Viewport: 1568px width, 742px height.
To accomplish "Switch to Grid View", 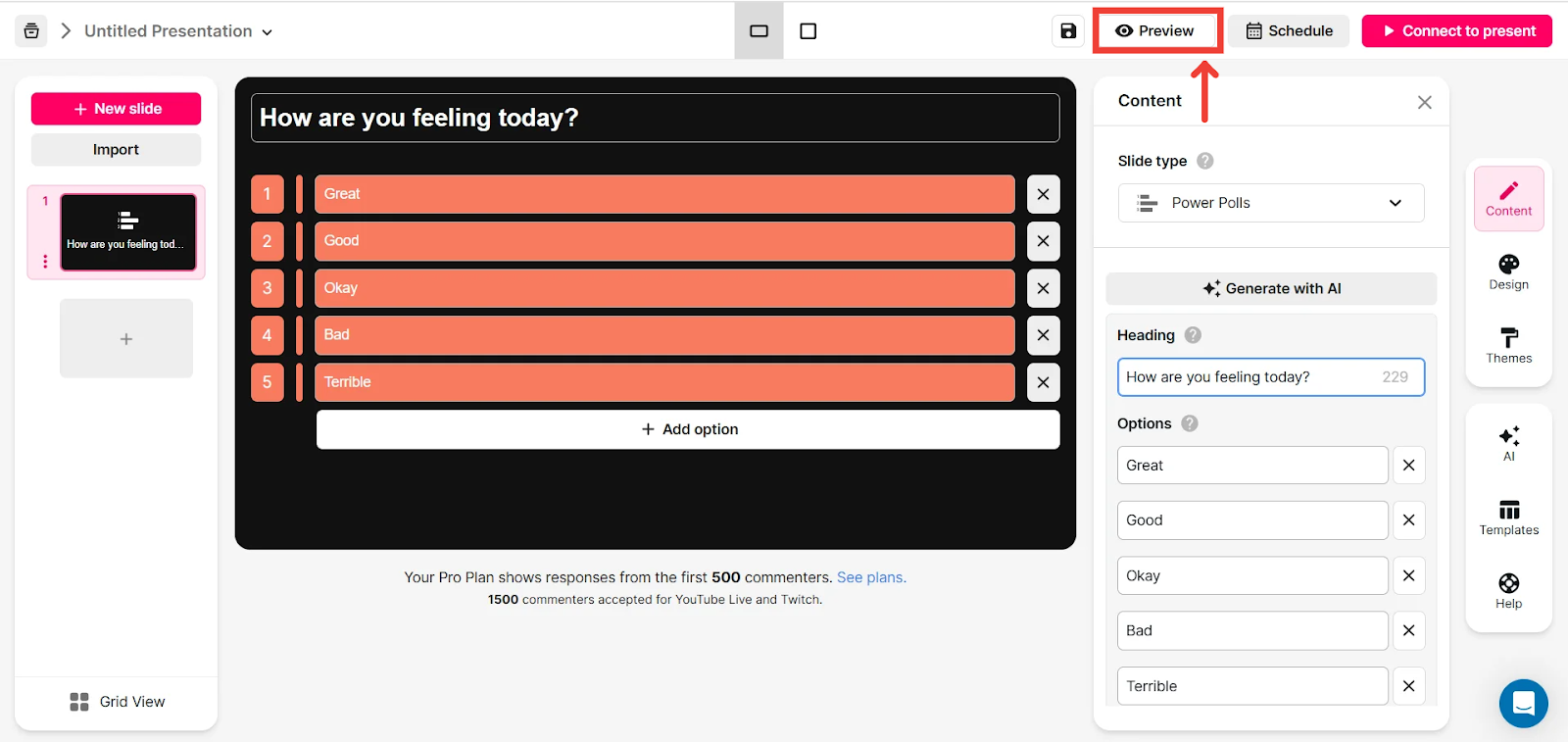I will click(x=117, y=702).
